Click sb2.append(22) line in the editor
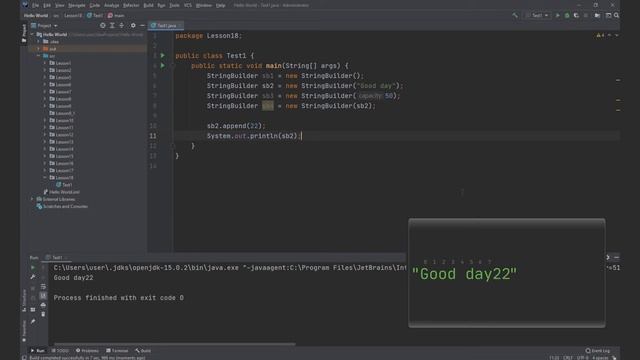The width and height of the screenshot is (640, 360). click(236, 126)
